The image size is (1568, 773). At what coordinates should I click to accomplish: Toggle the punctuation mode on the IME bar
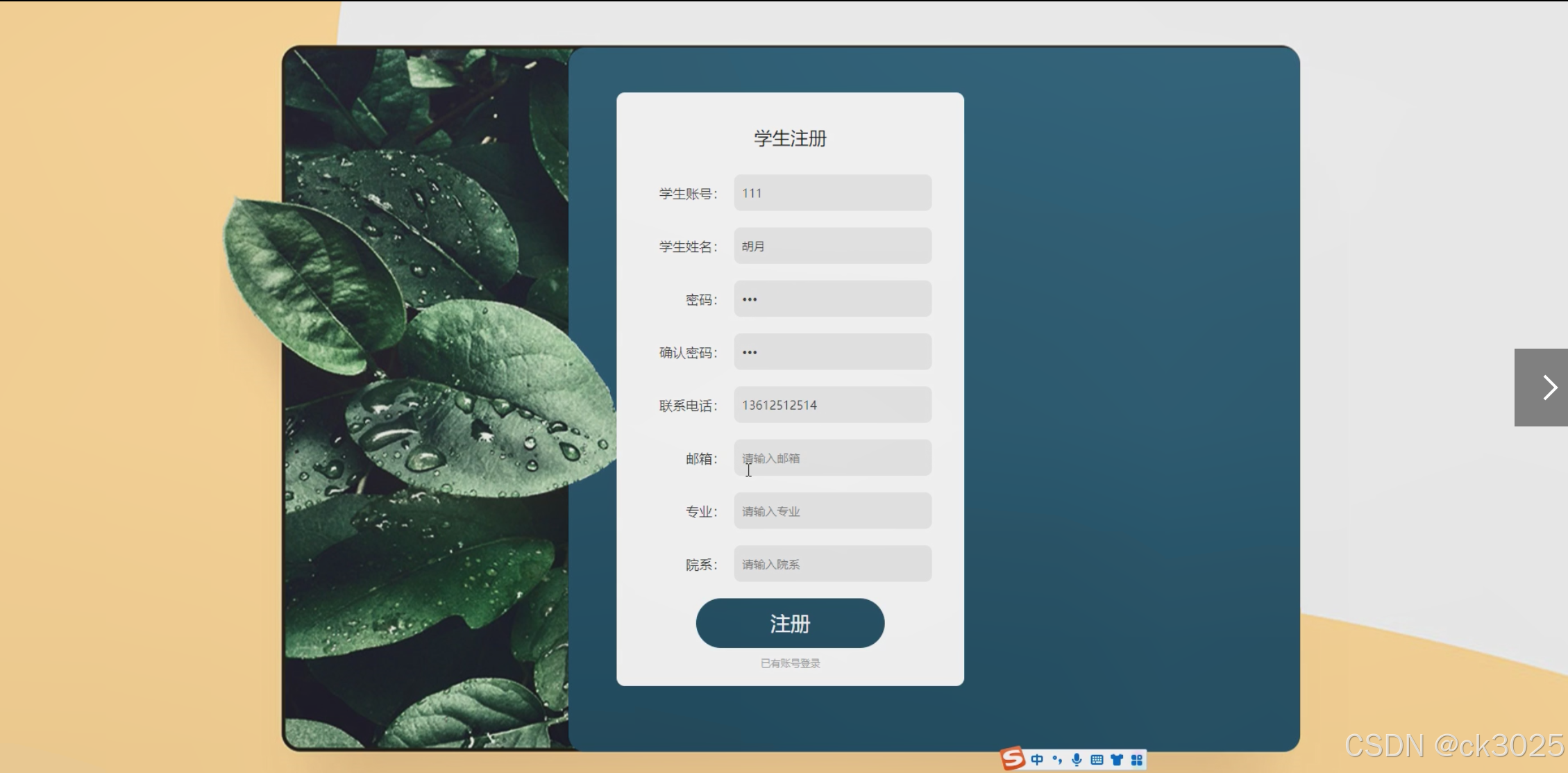(x=1057, y=760)
